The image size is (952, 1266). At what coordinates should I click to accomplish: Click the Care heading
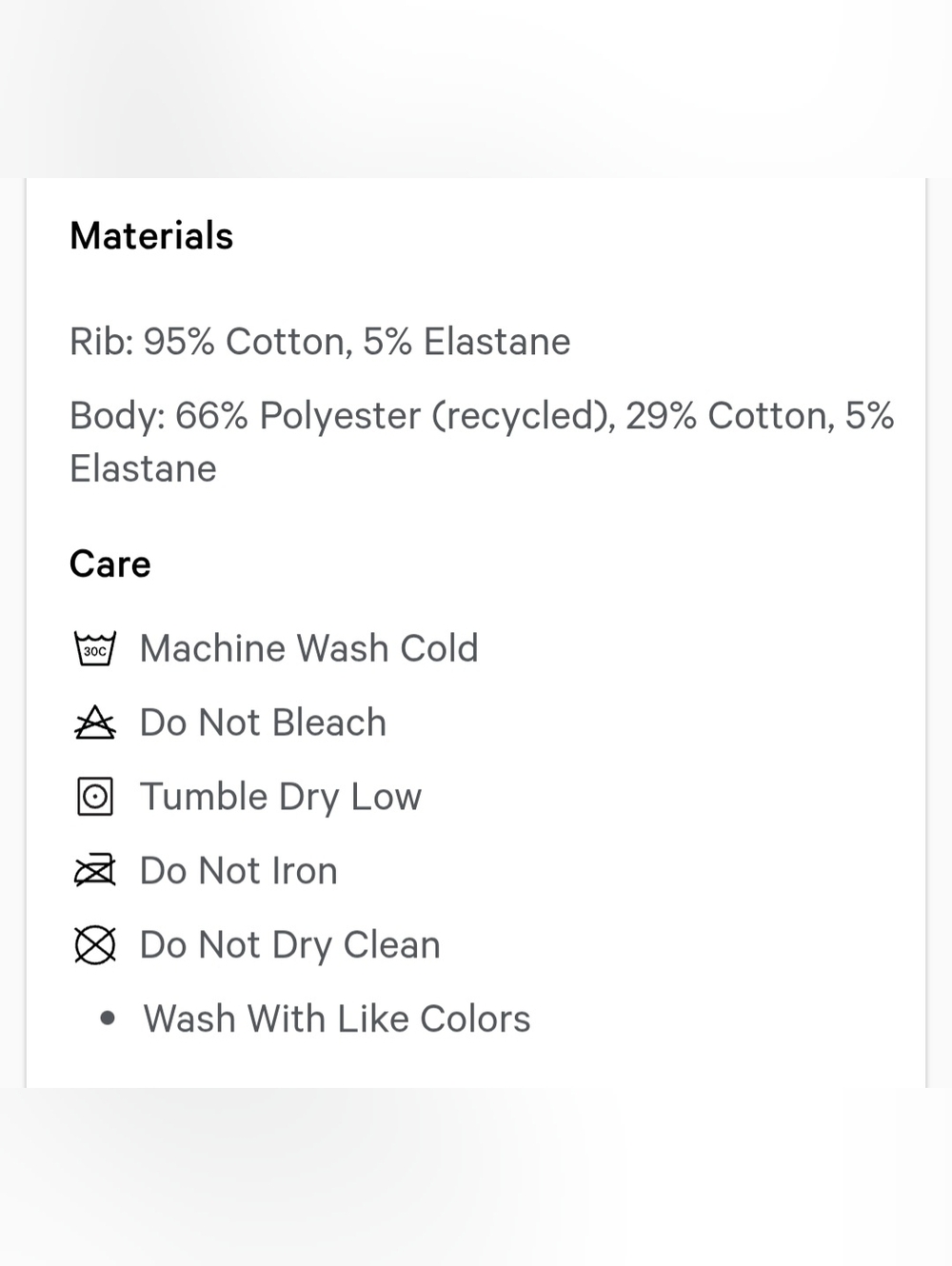pyautogui.click(x=110, y=564)
